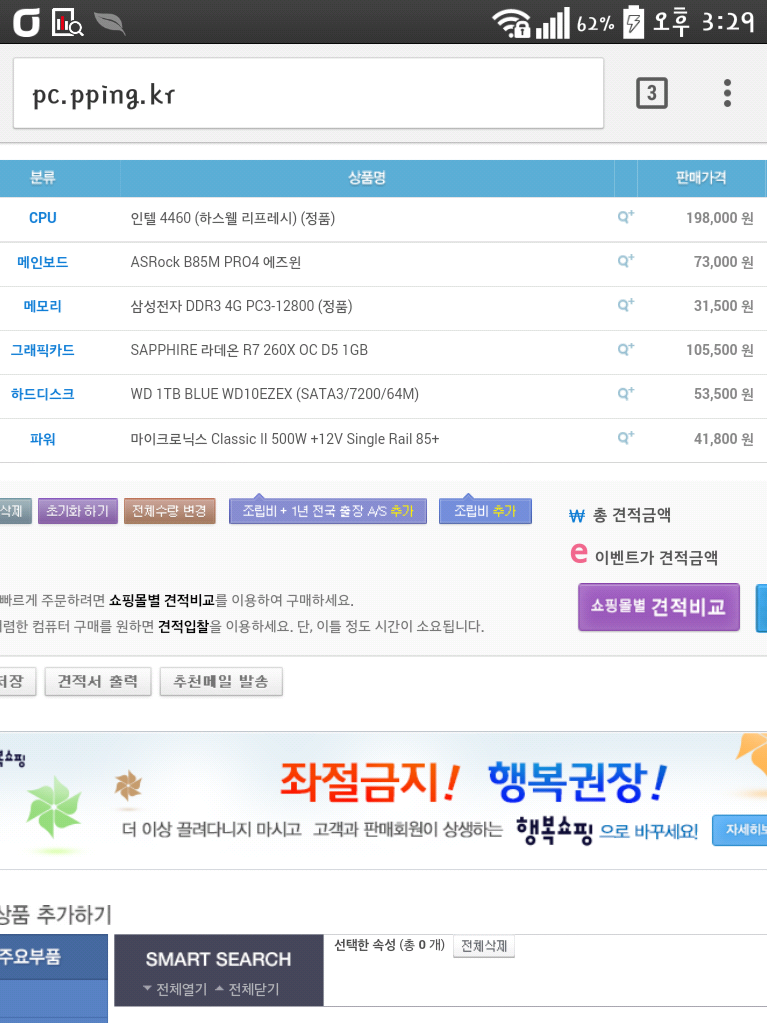Tap the battery charging status icon
The width and height of the screenshot is (767, 1023).
point(633,23)
